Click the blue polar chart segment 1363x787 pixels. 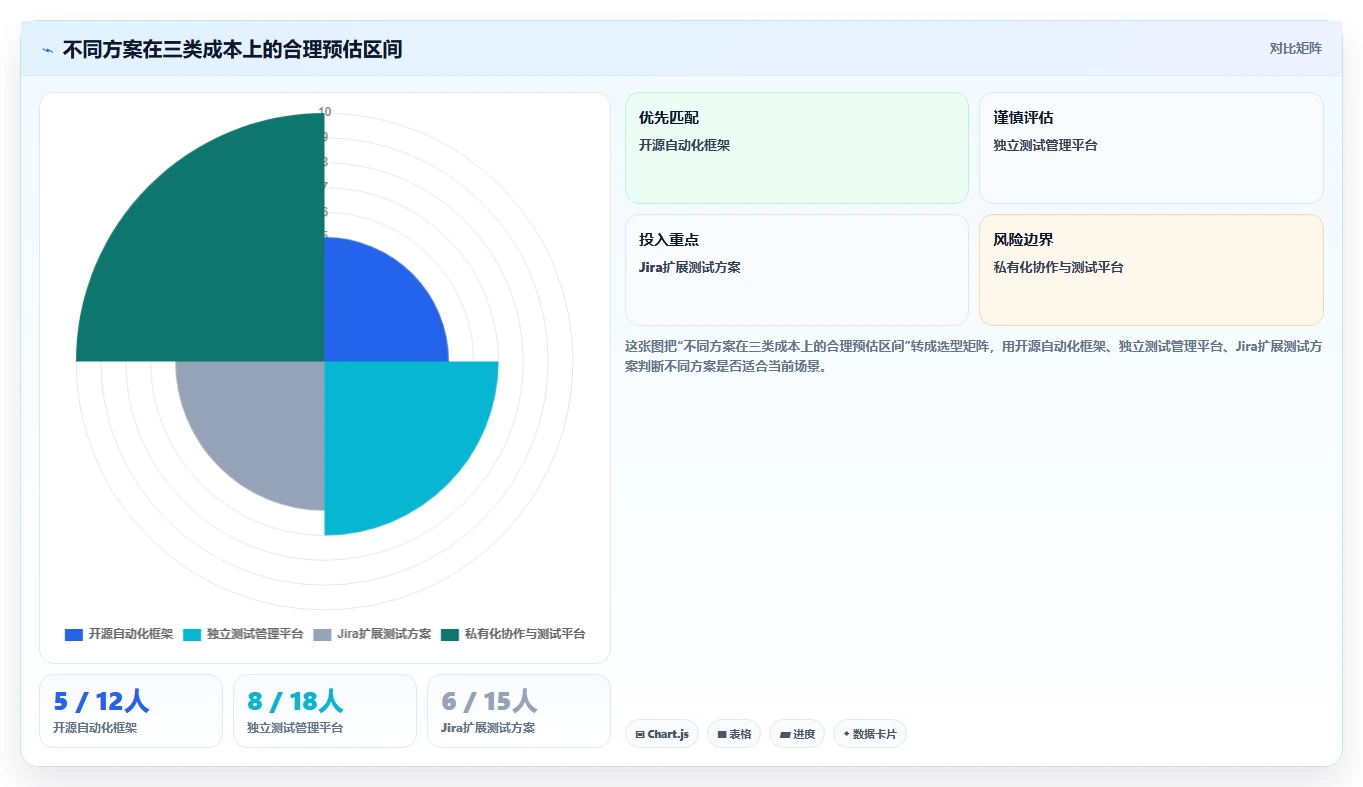click(375, 310)
